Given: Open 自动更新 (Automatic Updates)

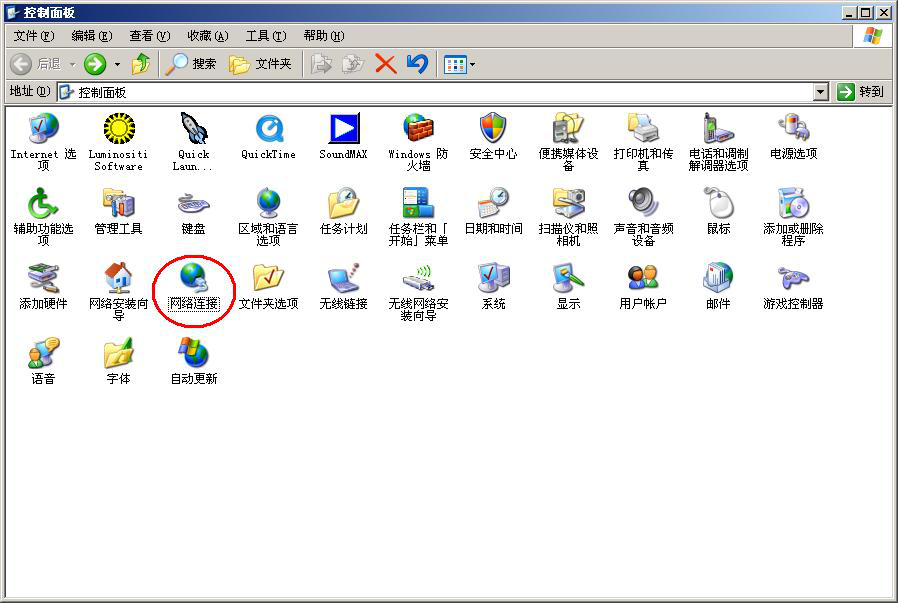Looking at the screenshot, I should [193, 355].
